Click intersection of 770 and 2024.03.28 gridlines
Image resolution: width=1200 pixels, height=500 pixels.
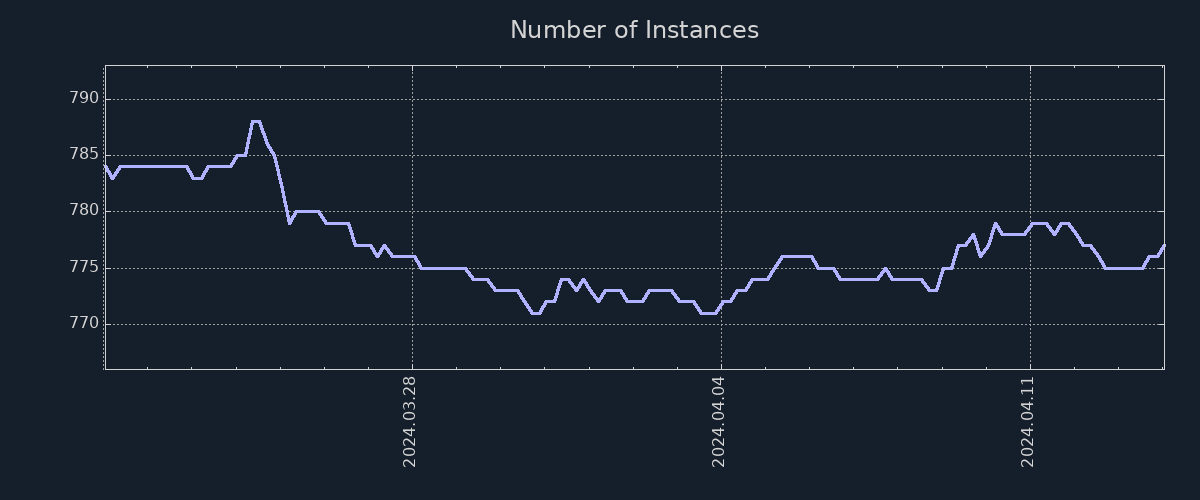click(x=413, y=324)
